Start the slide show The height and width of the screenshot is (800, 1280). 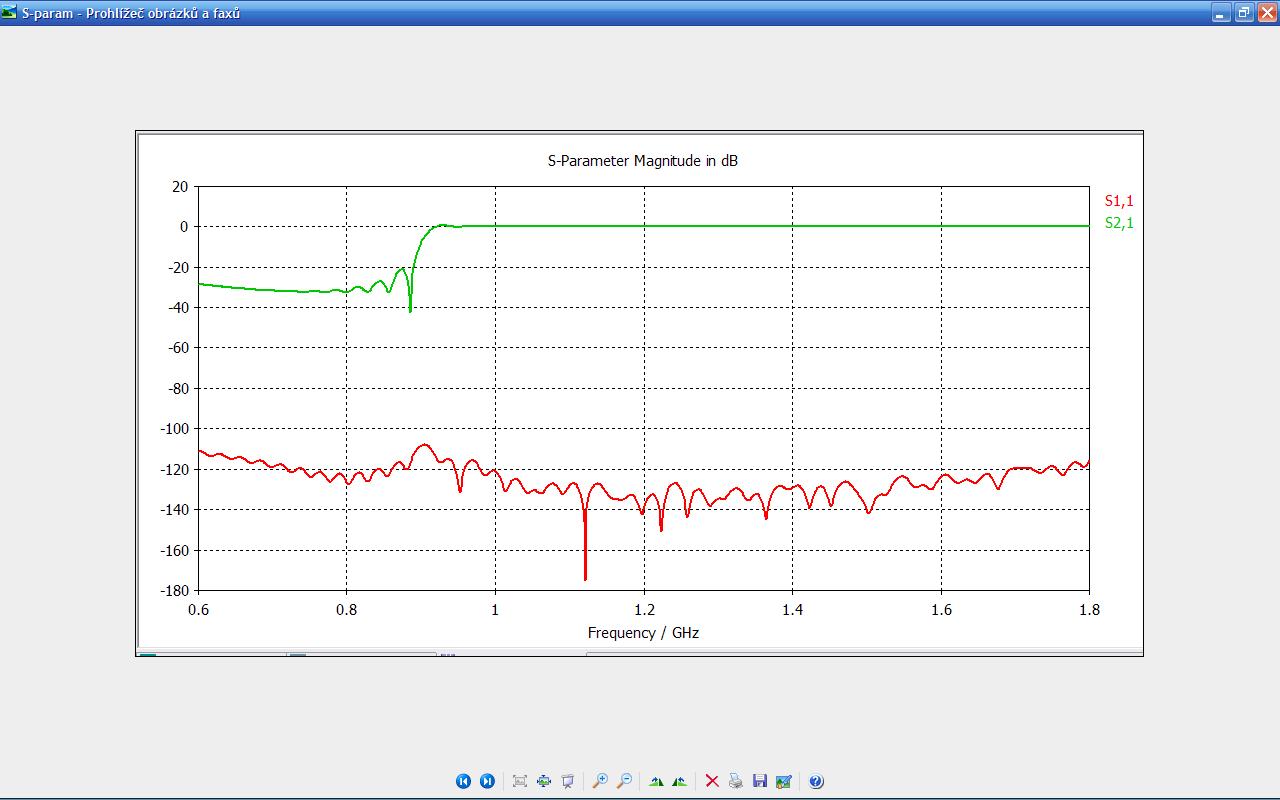(x=568, y=781)
